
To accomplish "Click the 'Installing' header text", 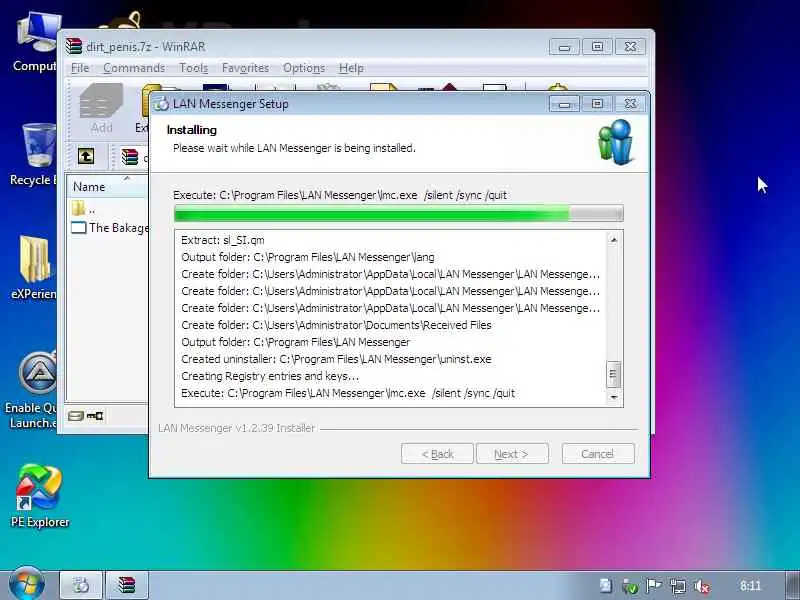I will click(x=192, y=130).
